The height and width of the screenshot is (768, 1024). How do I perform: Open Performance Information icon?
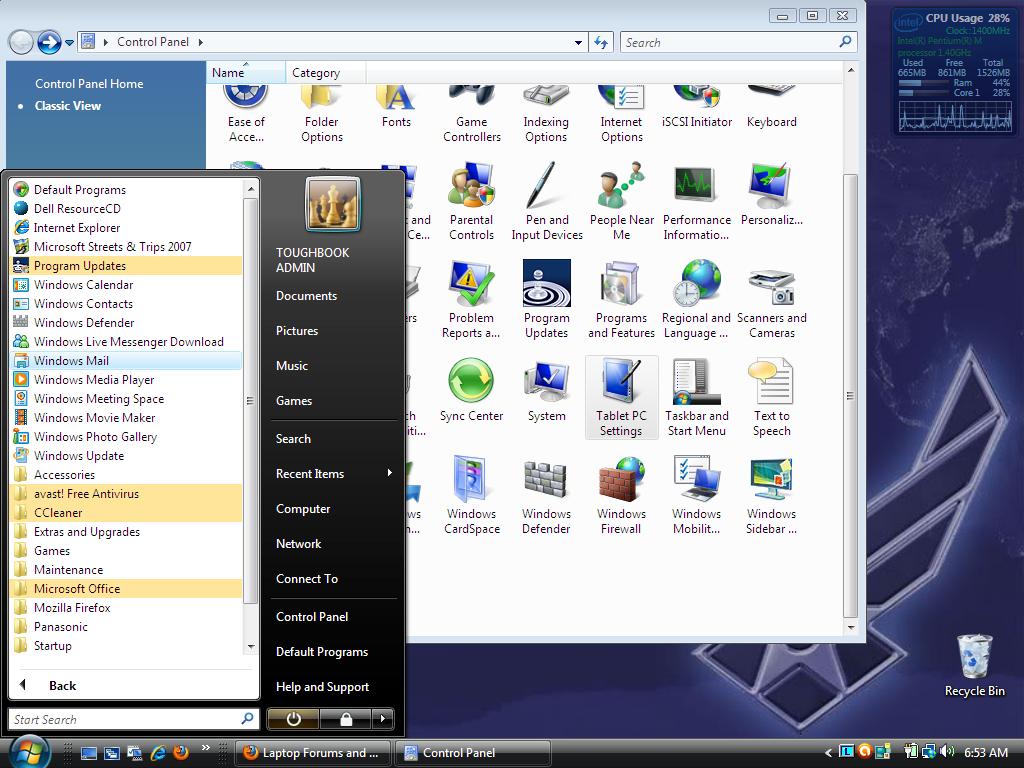point(696,202)
